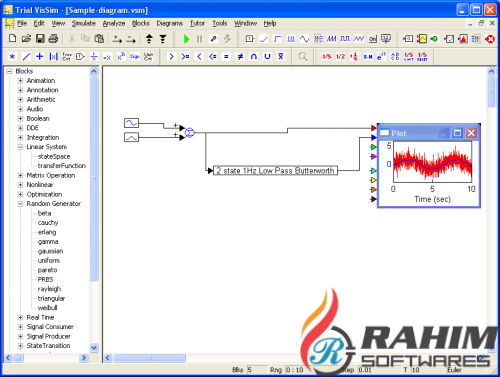
Task: Expand the Matrix Operation category
Action: tap(20, 175)
